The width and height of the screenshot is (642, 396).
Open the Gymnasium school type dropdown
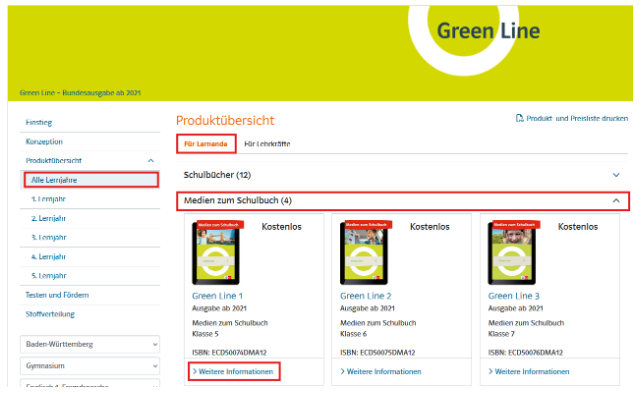pyautogui.click(x=90, y=366)
